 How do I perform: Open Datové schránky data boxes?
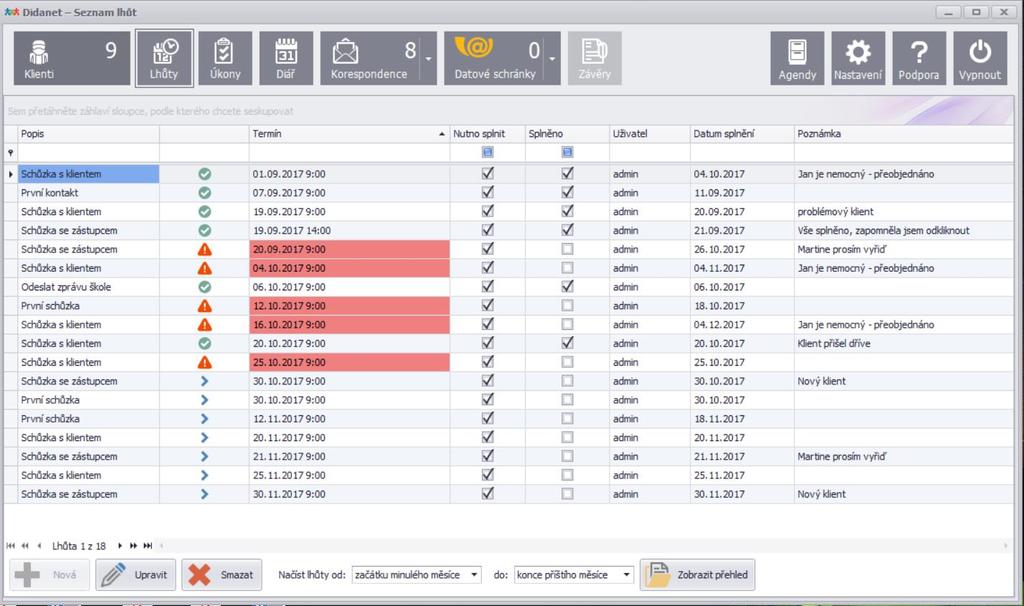pyautogui.click(x=495, y=58)
